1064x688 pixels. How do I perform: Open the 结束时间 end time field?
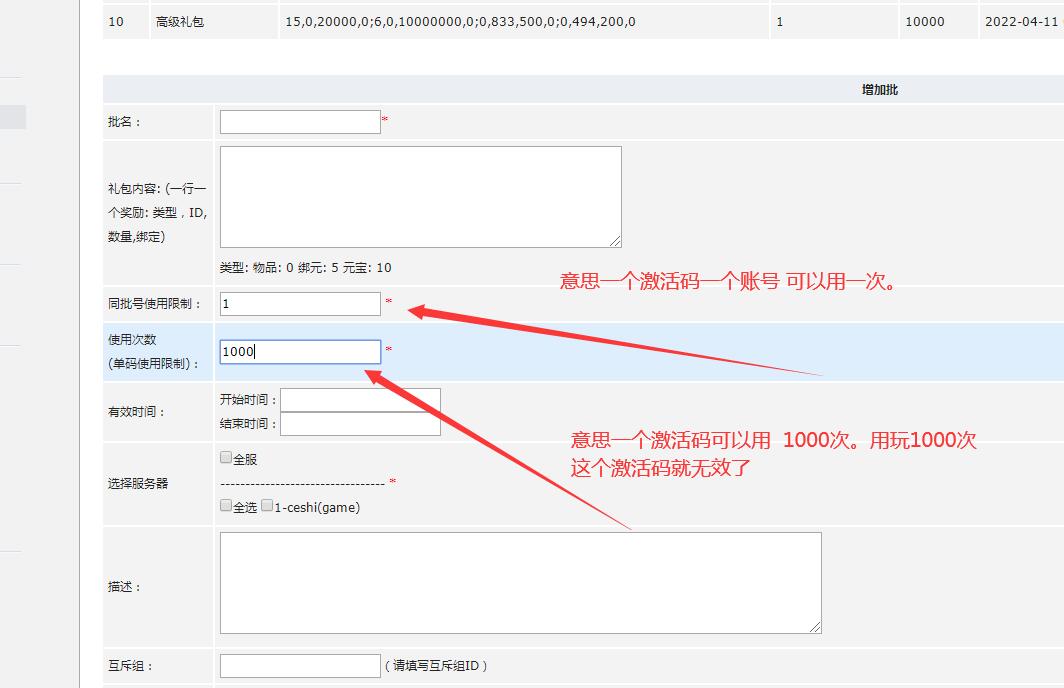click(360, 424)
